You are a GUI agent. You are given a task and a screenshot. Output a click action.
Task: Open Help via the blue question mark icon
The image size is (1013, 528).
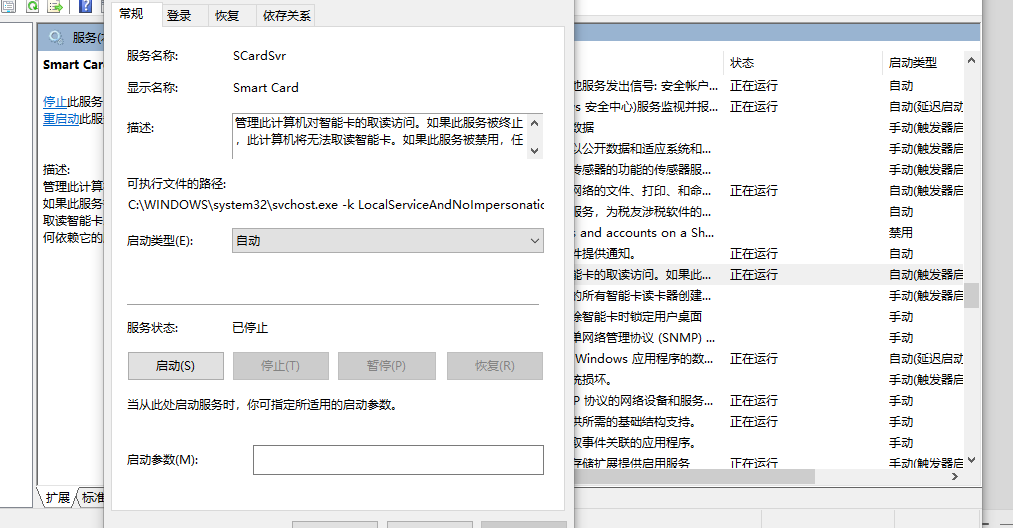click(85, 6)
